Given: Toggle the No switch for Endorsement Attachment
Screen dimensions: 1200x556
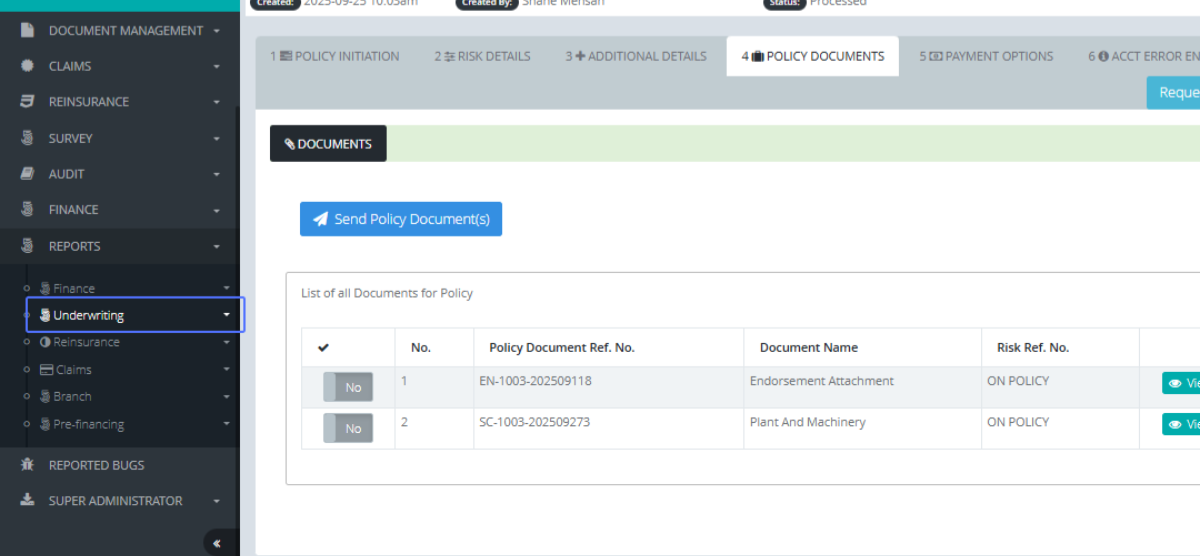Looking at the screenshot, I should 348,387.
